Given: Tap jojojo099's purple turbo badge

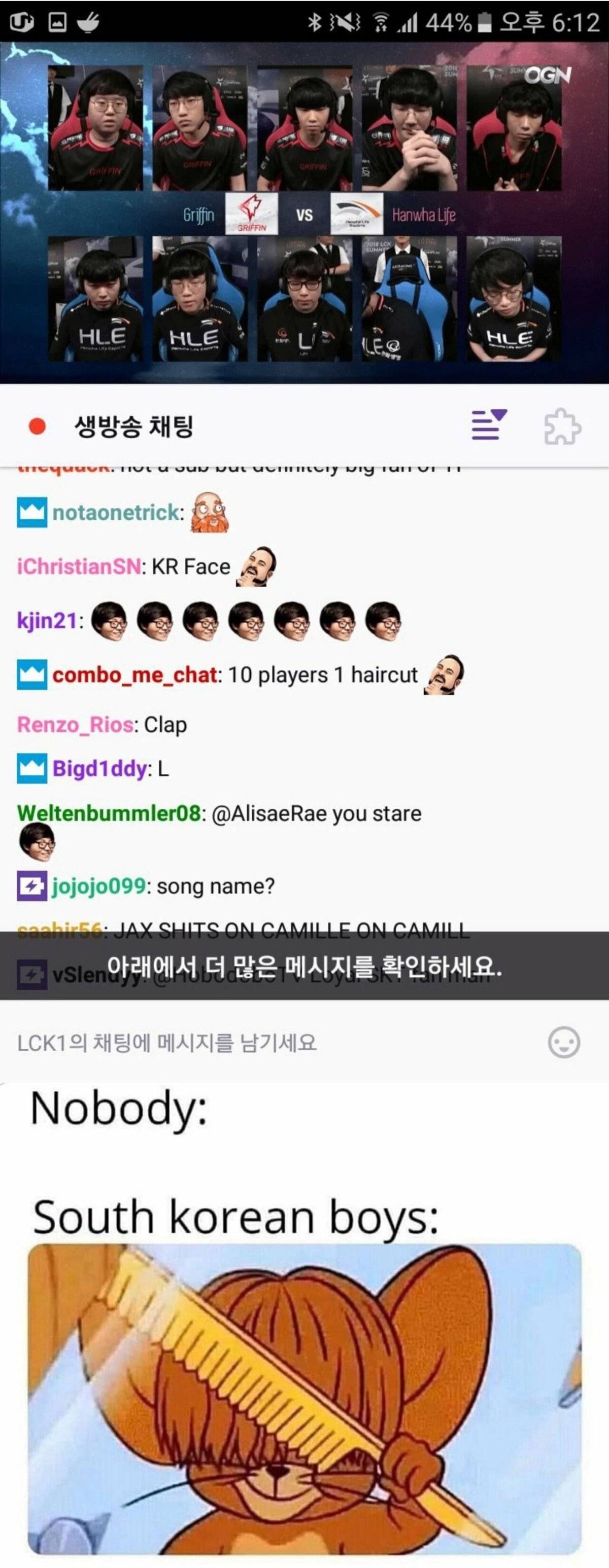Looking at the screenshot, I should click(x=31, y=885).
